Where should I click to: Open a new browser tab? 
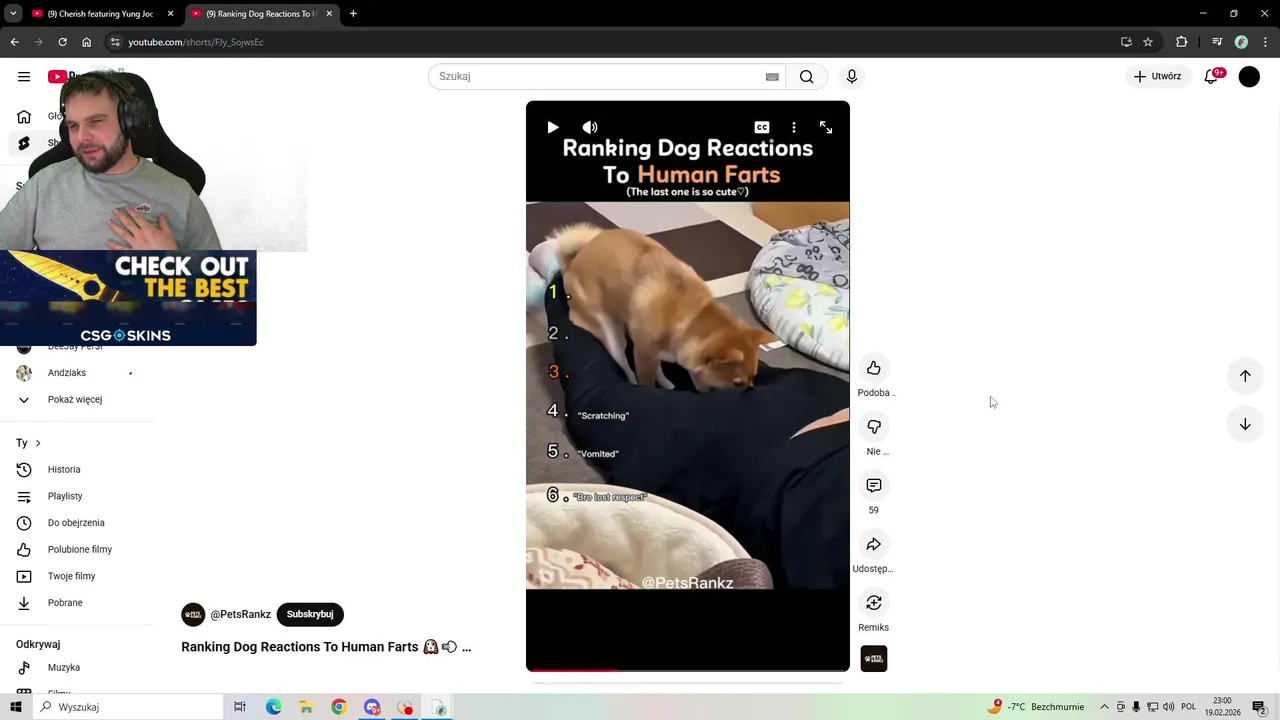pyautogui.click(x=353, y=14)
